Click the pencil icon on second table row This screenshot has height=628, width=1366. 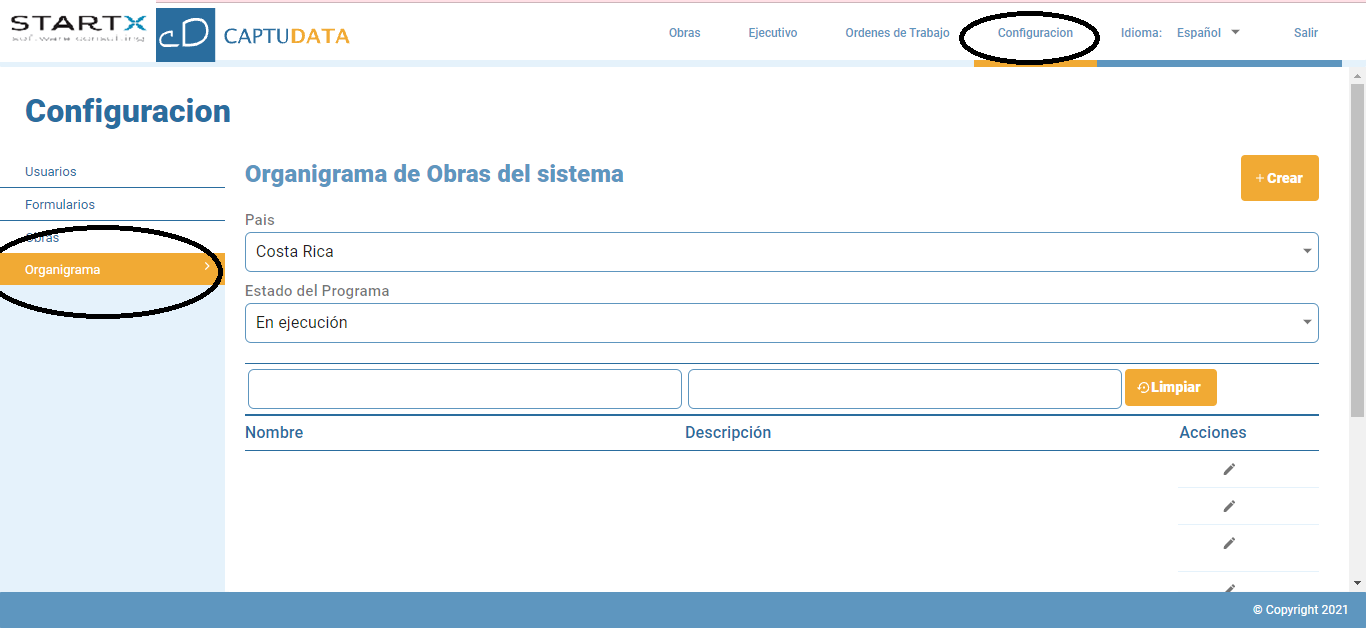[1229, 506]
